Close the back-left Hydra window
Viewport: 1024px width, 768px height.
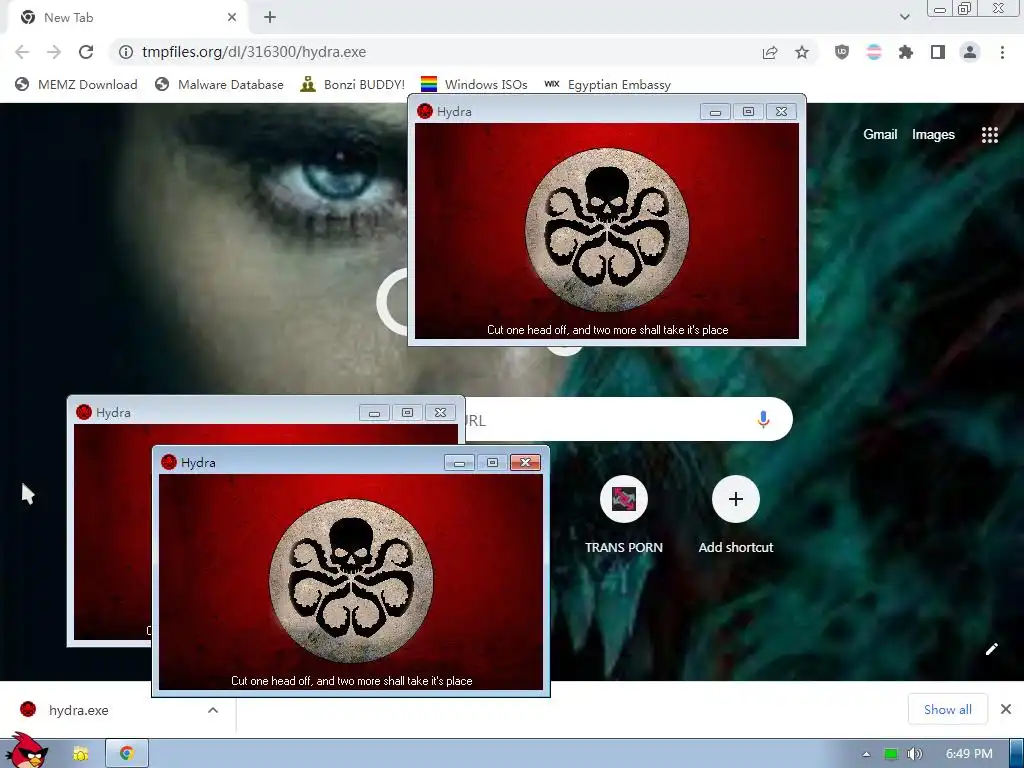pyautogui.click(x=440, y=413)
